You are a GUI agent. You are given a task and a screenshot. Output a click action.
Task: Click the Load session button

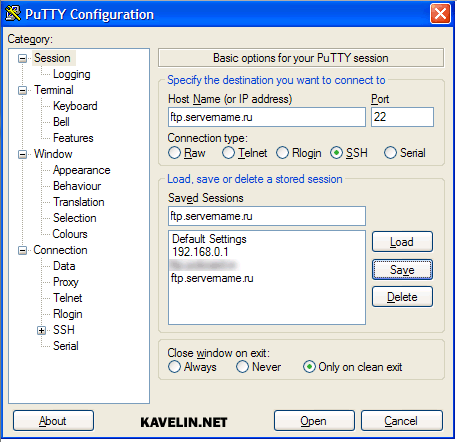click(x=402, y=242)
